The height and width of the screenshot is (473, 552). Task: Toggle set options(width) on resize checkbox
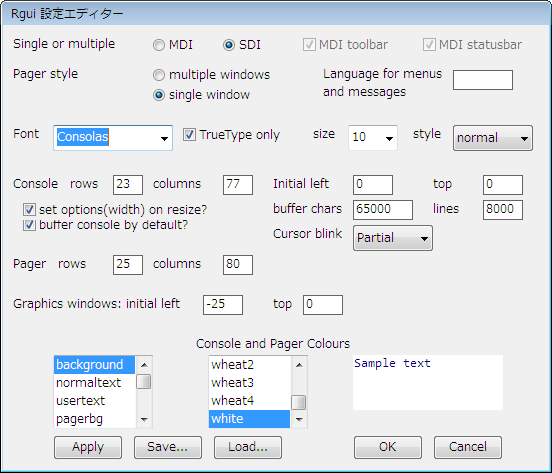click(x=29, y=210)
